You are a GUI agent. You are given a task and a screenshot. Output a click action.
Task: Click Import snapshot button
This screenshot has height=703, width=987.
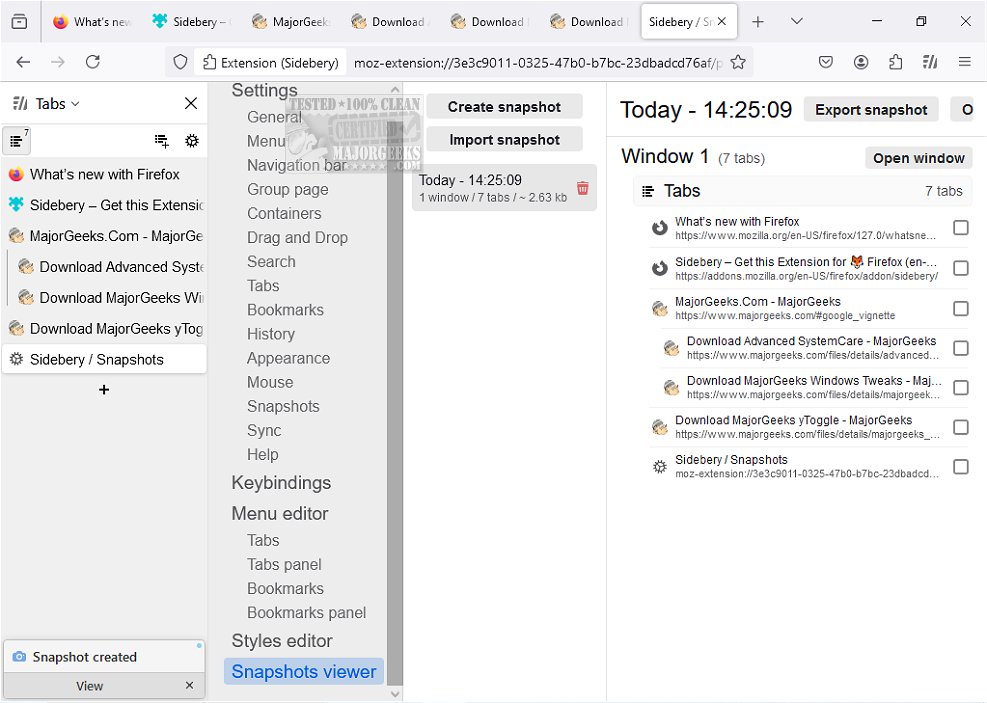(504, 140)
